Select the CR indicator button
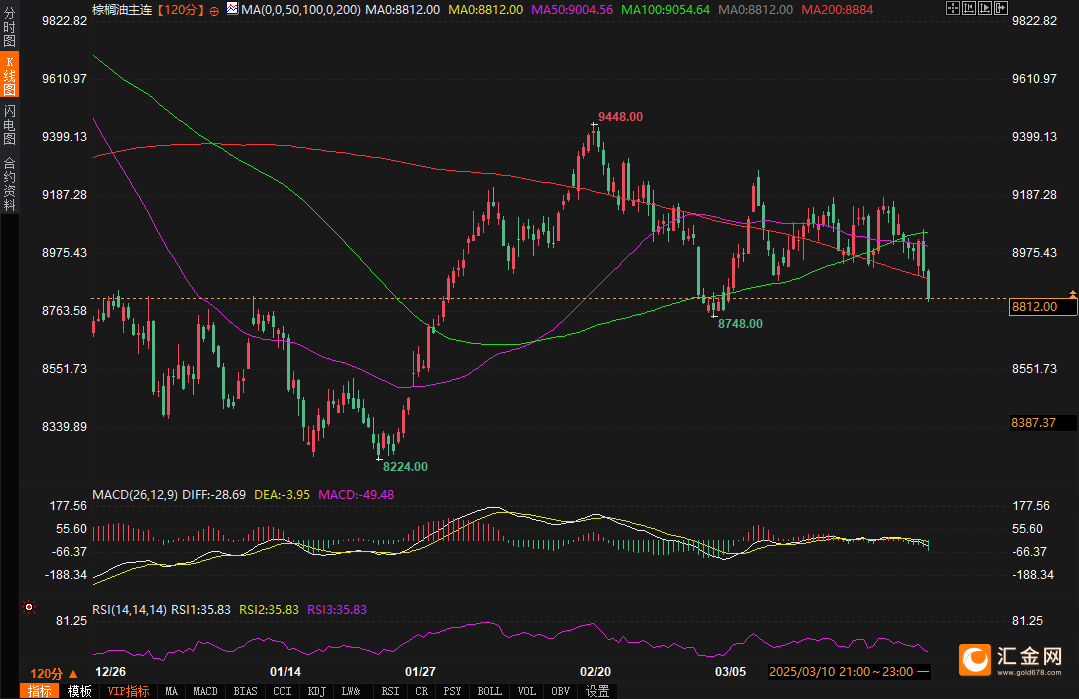This screenshot has width=1079, height=699. 421,691
